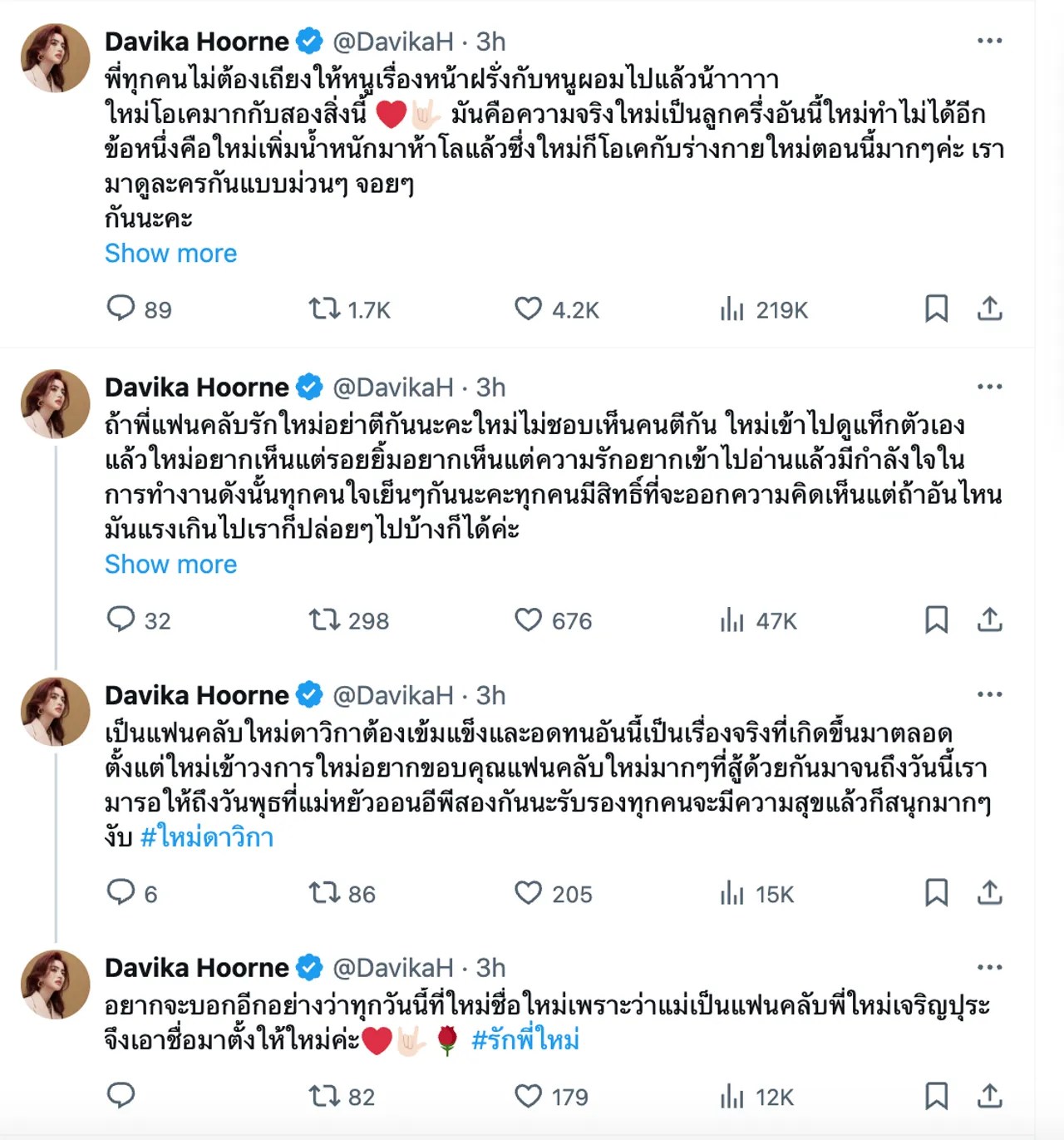
Task: Open @DavikaH handle on the third tweet
Action: 392,695
